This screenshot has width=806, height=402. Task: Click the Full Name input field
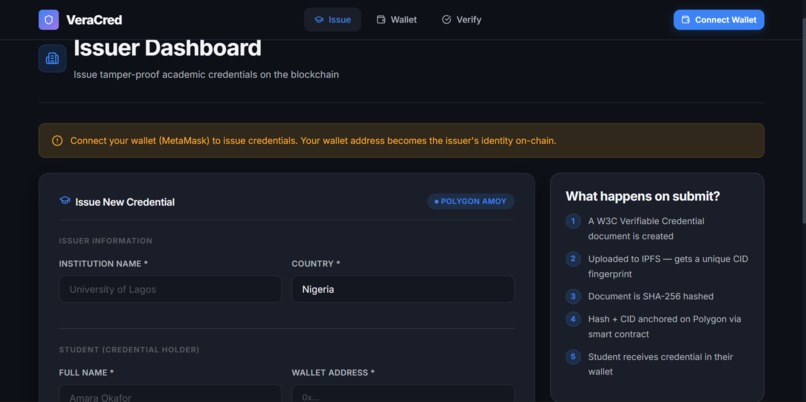[x=170, y=393]
